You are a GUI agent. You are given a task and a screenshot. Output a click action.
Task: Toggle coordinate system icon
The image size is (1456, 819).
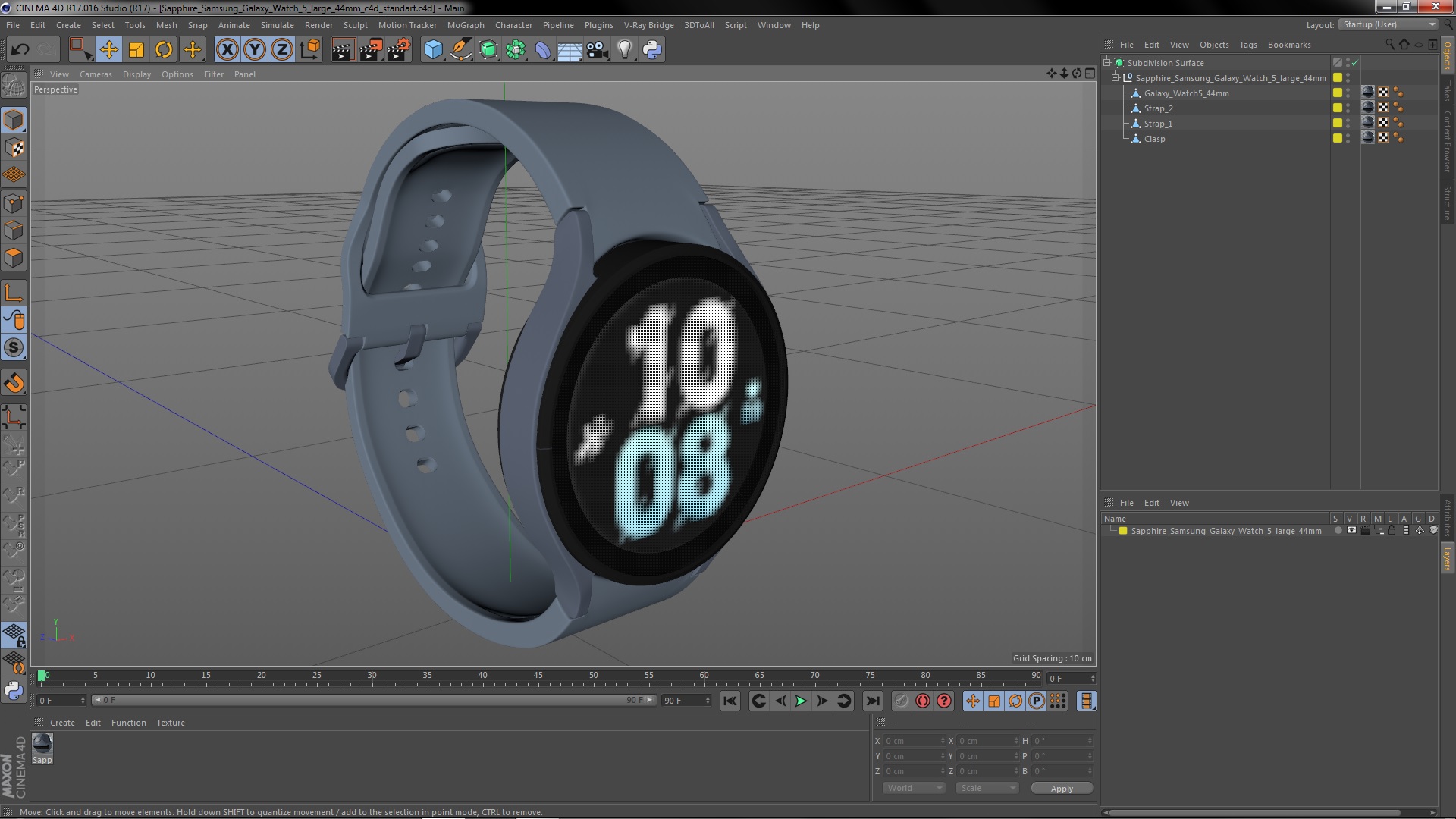(310, 50)
